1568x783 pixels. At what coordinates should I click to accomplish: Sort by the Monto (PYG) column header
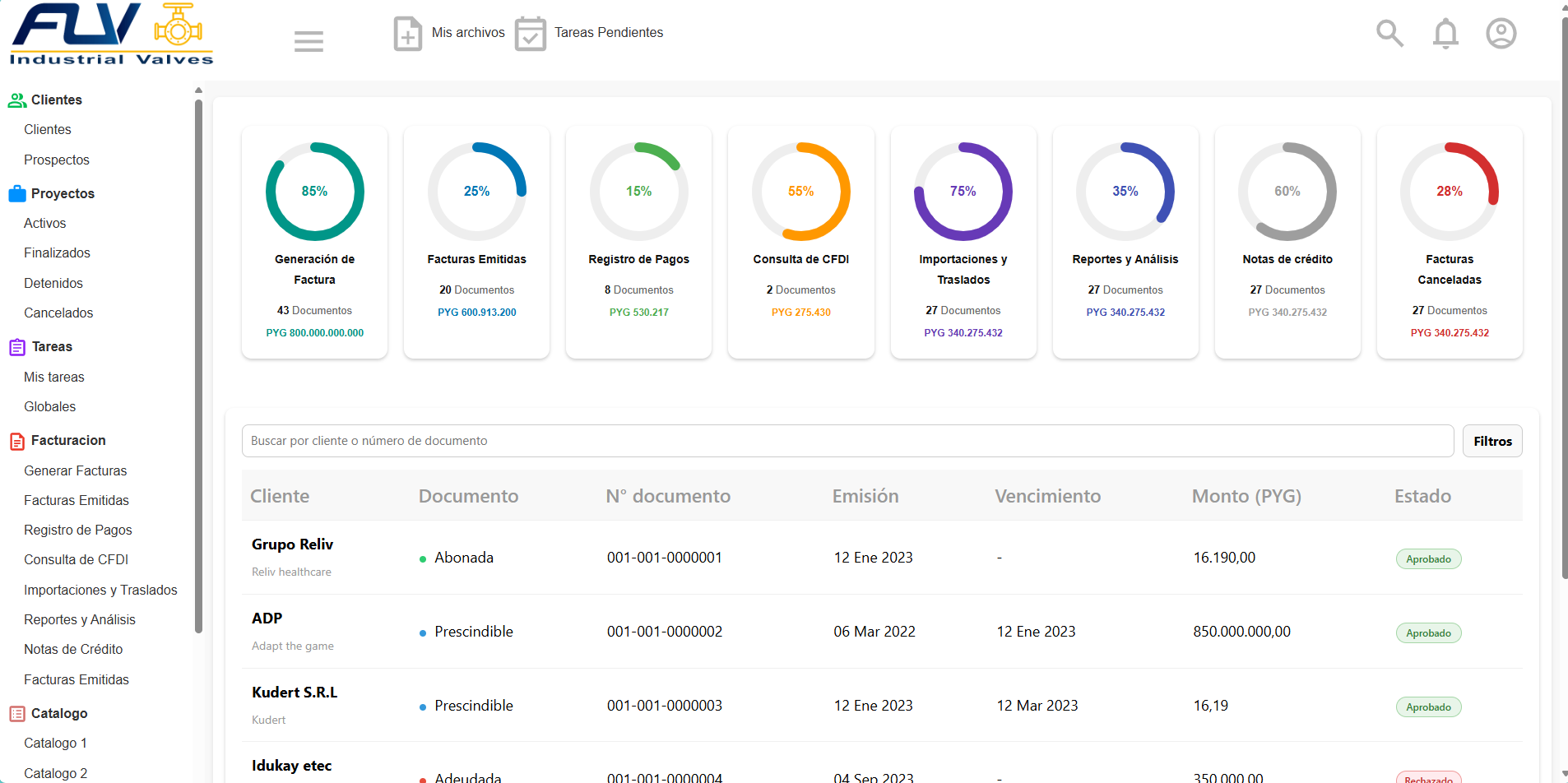coord(1246,496)
